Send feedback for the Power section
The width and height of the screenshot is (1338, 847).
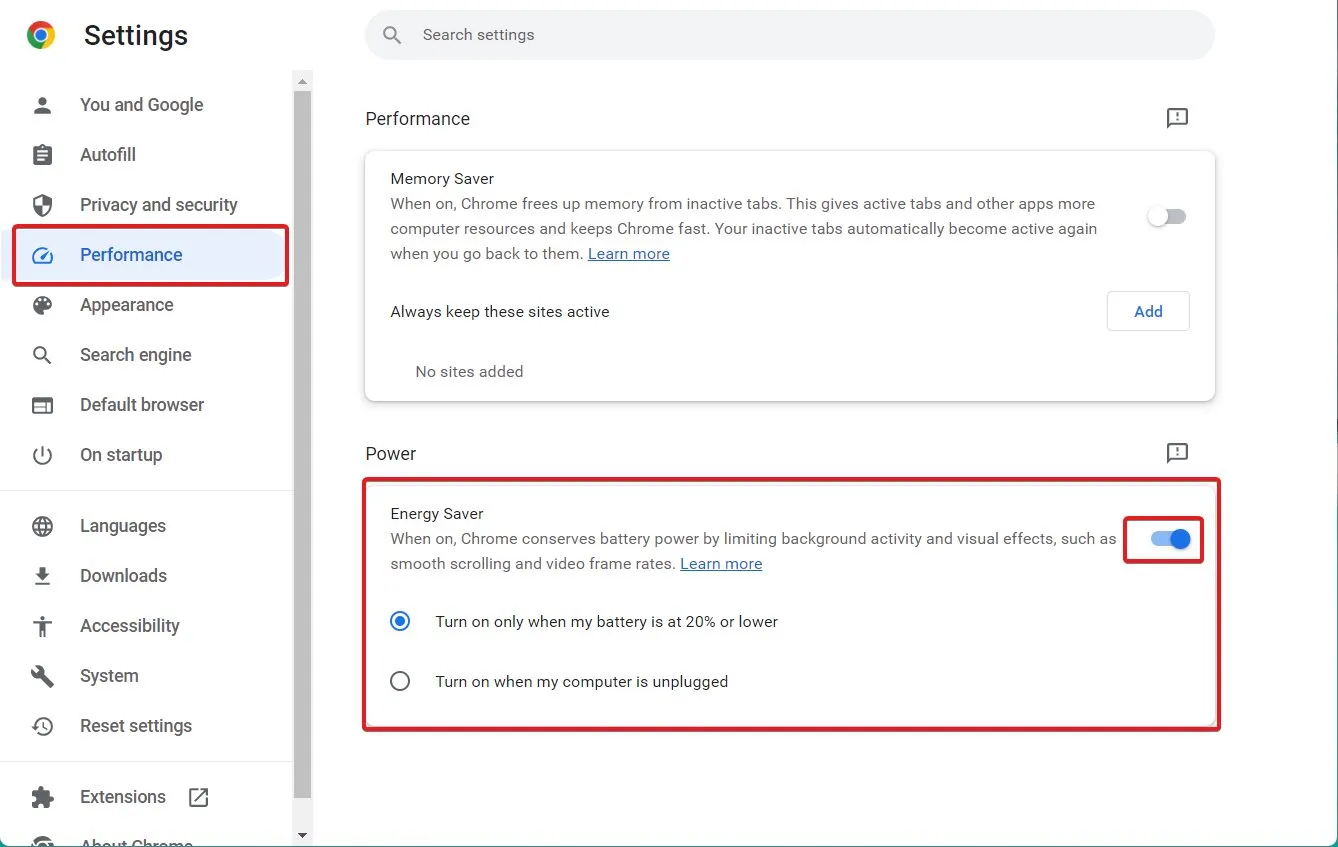click(x=1177, y=453)
